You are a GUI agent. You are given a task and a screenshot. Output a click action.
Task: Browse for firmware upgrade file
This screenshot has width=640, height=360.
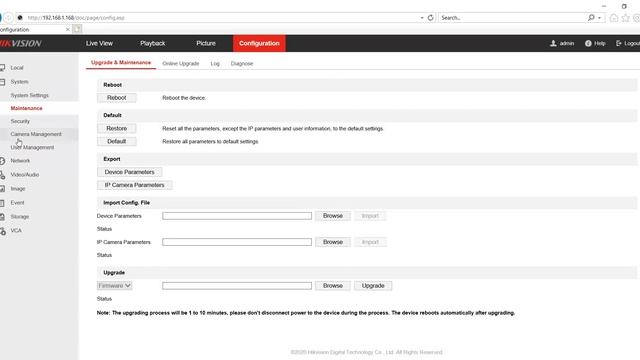pyautogui.click(x=333, y=286)
